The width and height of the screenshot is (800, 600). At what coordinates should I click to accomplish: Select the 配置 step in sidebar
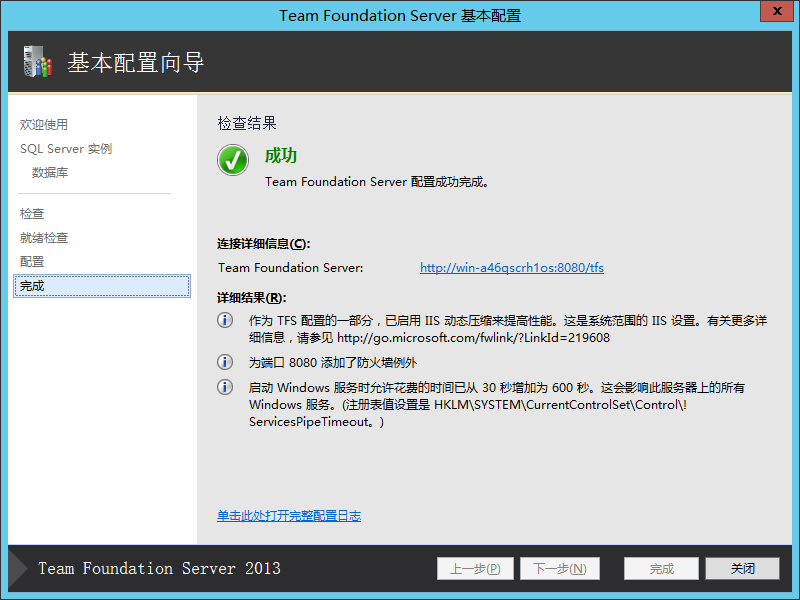click(x=32, y=261)
